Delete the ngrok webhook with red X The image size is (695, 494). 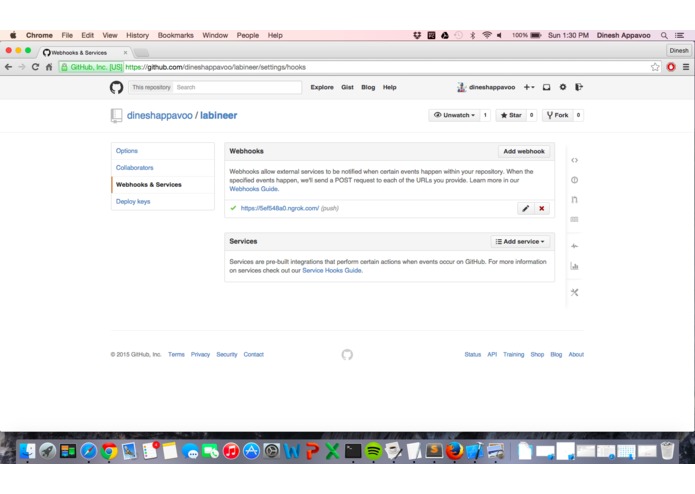tap(542, 208)
